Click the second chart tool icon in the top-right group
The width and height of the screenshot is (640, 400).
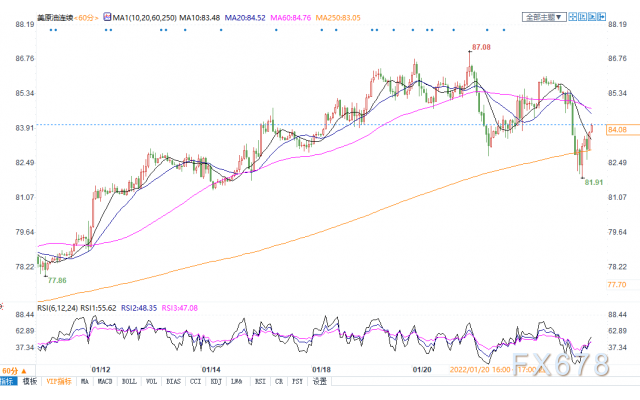(x=582, y=17)
